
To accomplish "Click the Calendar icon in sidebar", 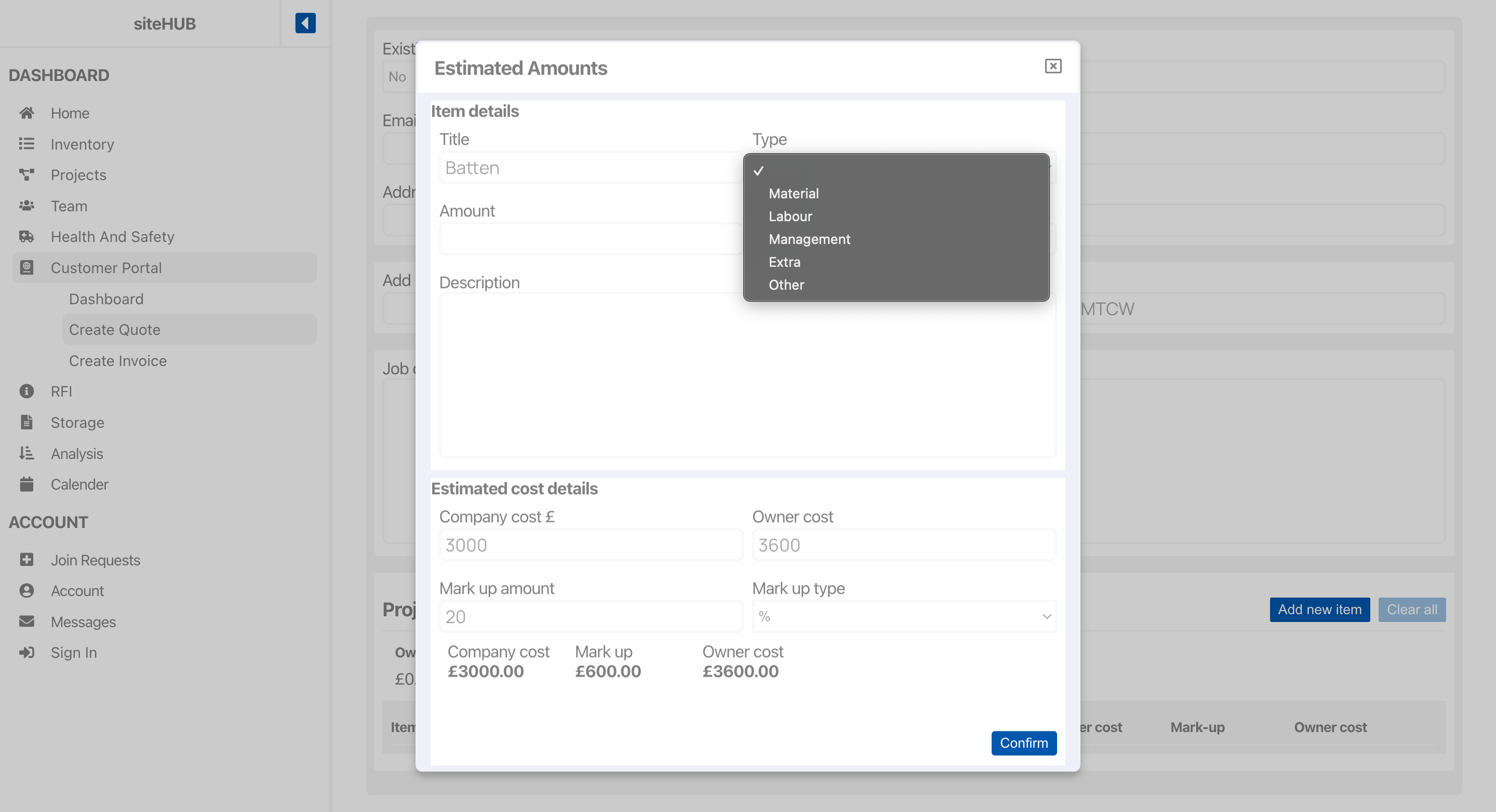I will point(27,484).
